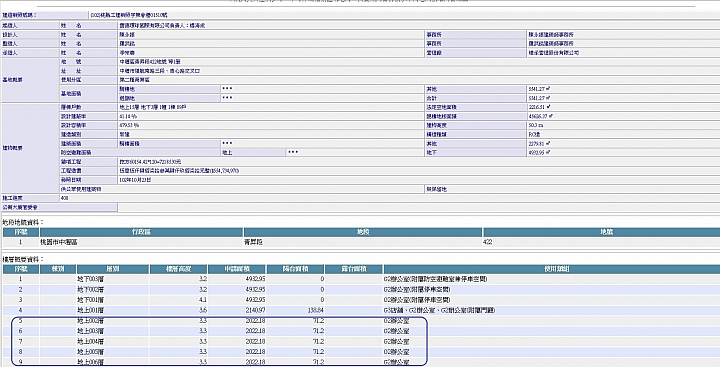Click the 層別 column header
This screenshot has height=367, width=720.
(x=113, y=269)
